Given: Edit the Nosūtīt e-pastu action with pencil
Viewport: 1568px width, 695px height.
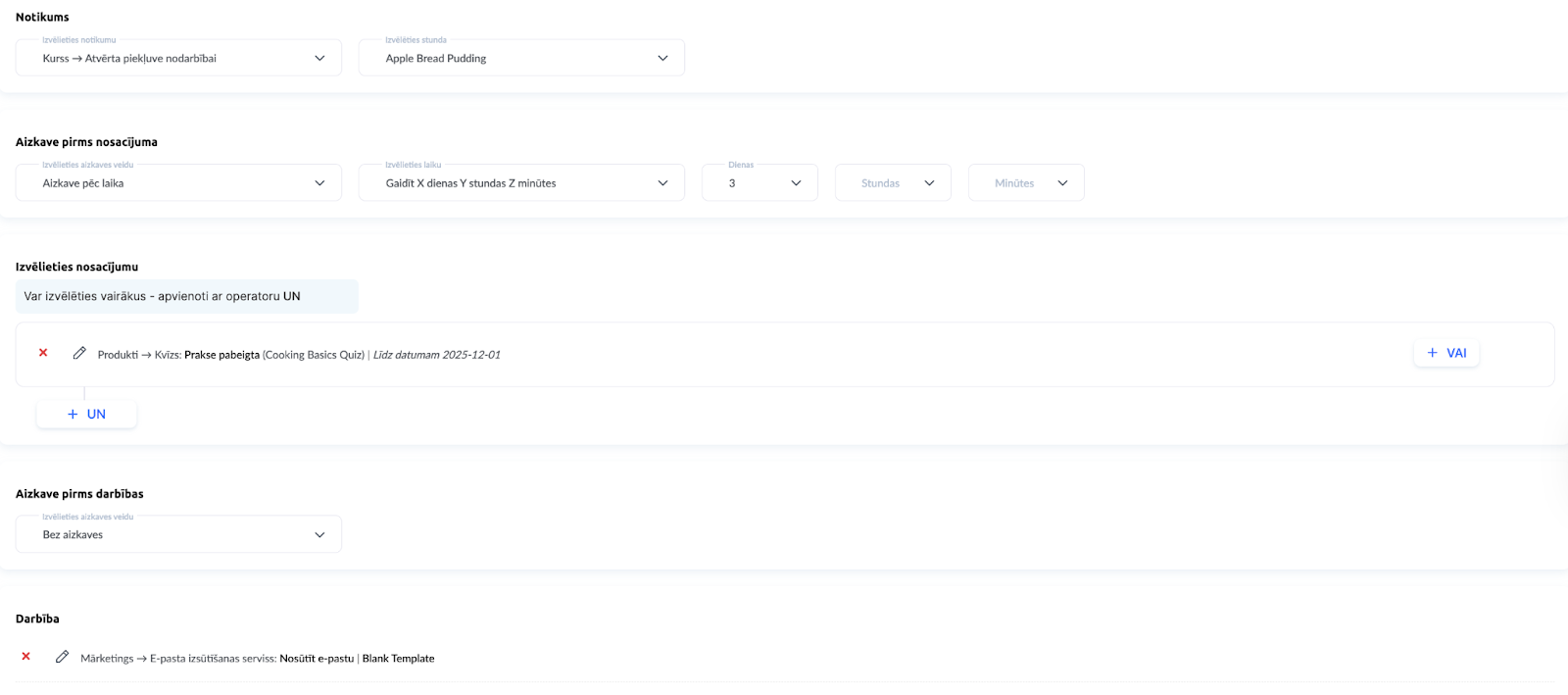Looking at the screenshot, I should point(63,657).
